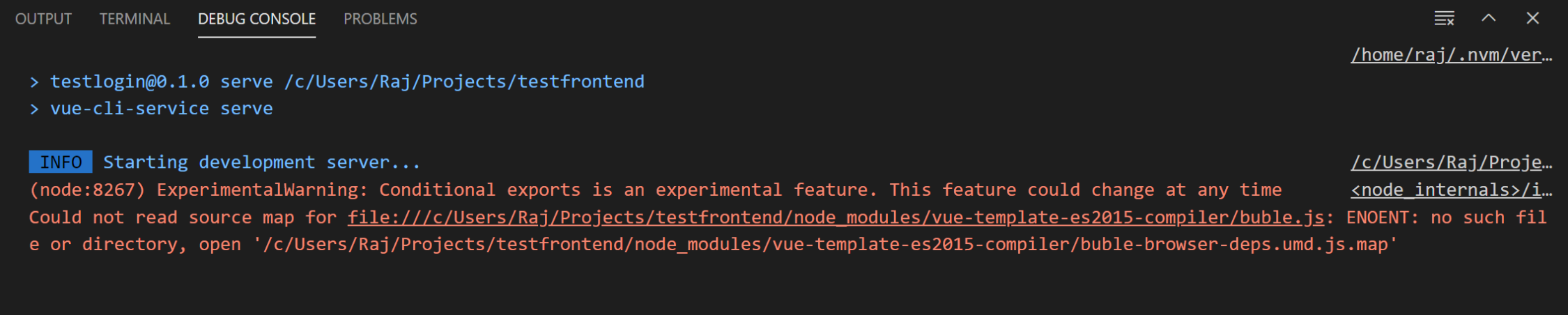The height and width of the screenshot is (315, 1568).
Task: Follow the /c/Users/Raj/Proje... source link
Action: (x=1452, y=162)
